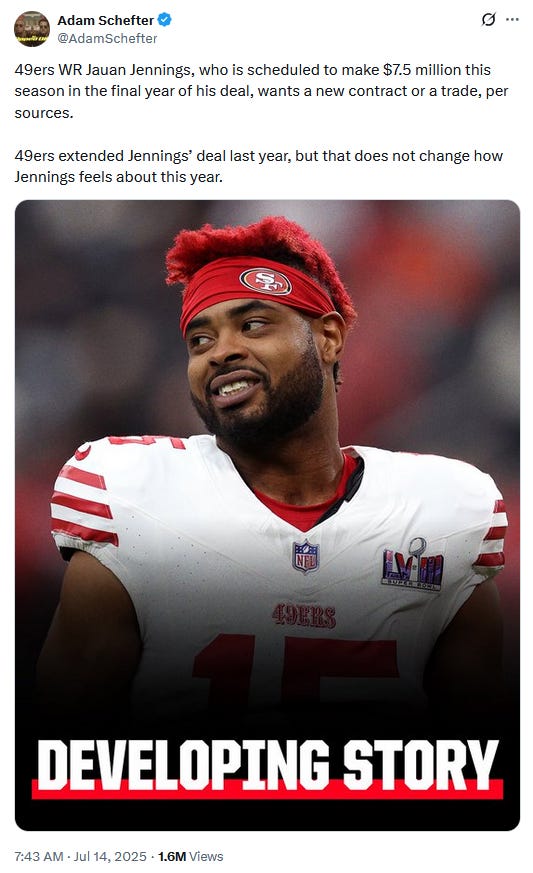Click the 49ERS wordmark on the jersey

(304, 616)
